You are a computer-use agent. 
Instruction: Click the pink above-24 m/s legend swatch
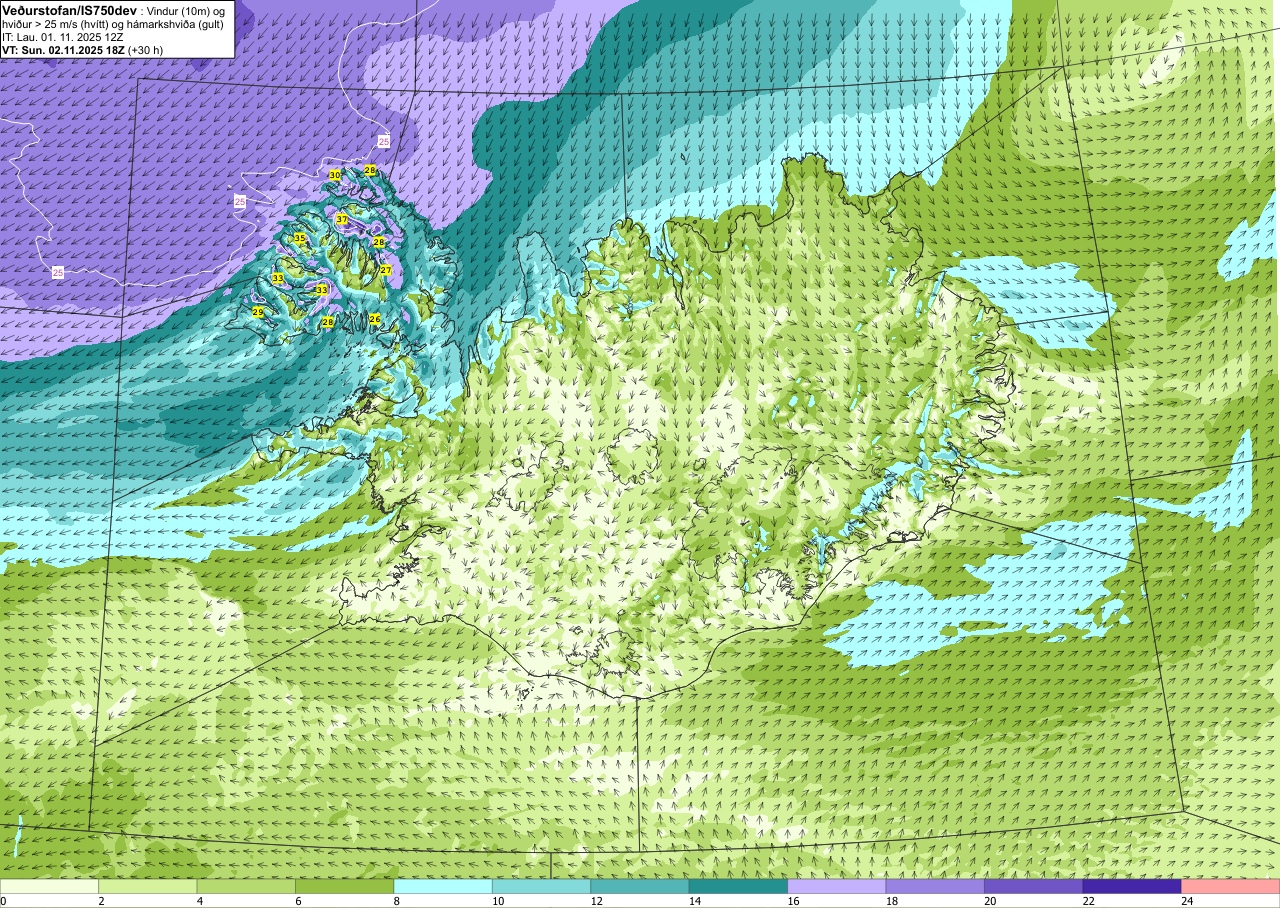pos(1230,886)
